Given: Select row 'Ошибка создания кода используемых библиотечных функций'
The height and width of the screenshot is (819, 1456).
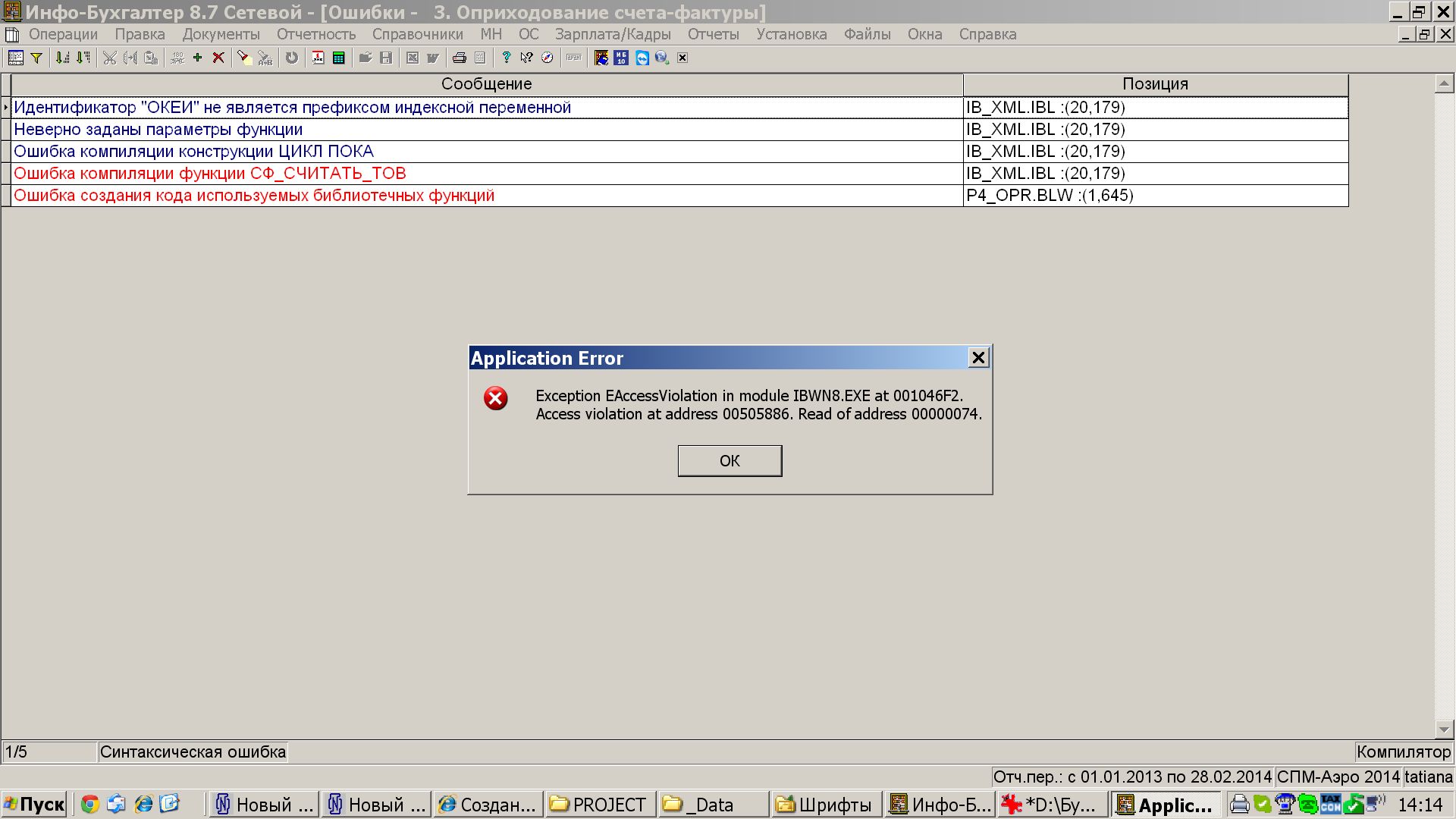Looking at the screenshot, I should [x=679, y=196].
